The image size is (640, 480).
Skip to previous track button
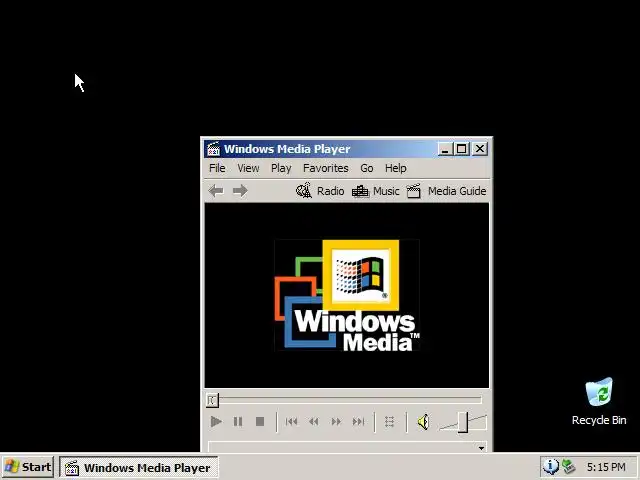[291, 422]
